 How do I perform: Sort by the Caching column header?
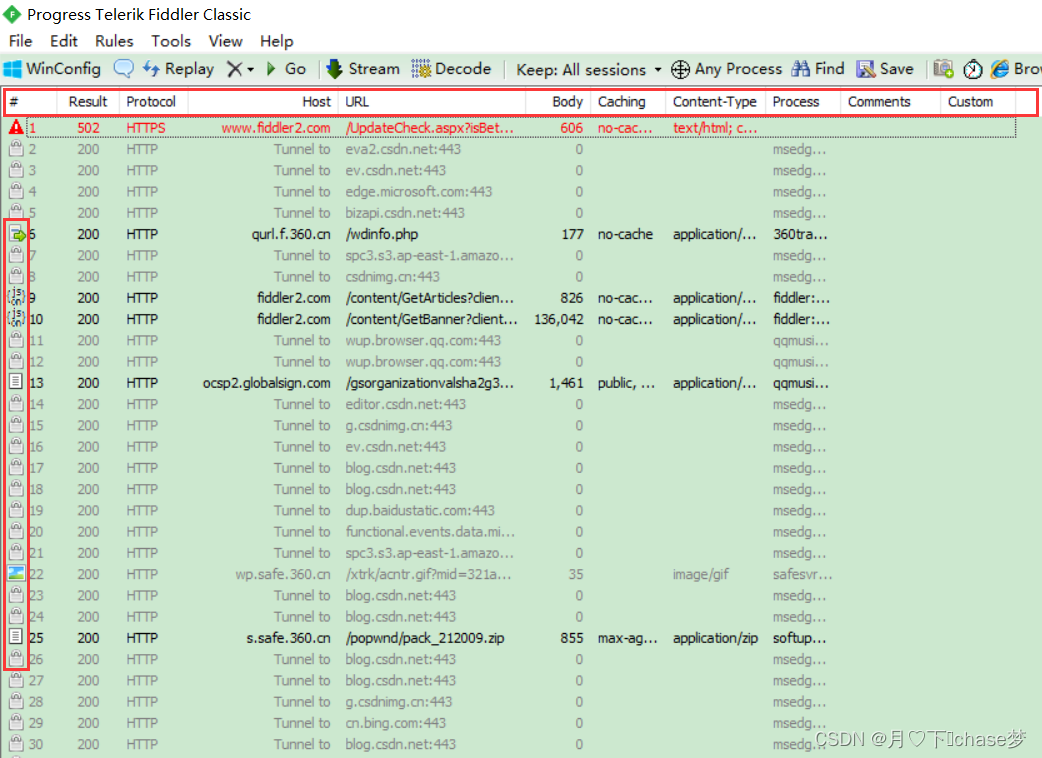click(628, 102)
